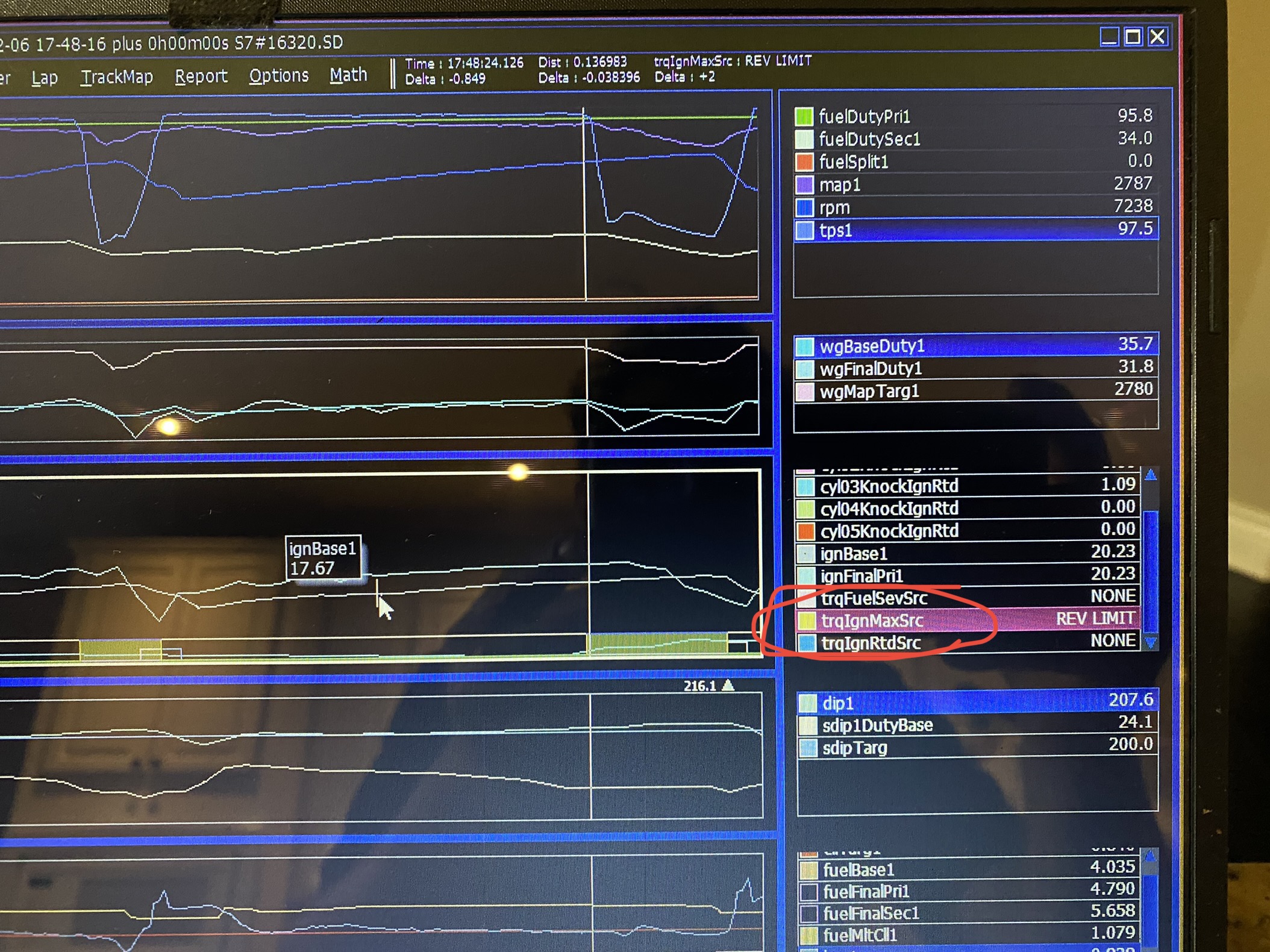The width and height of the screenshot is (1270, 952).
Task: Toggle the empty fuelFinalSec1 channel box
Action: pos(808,913)
